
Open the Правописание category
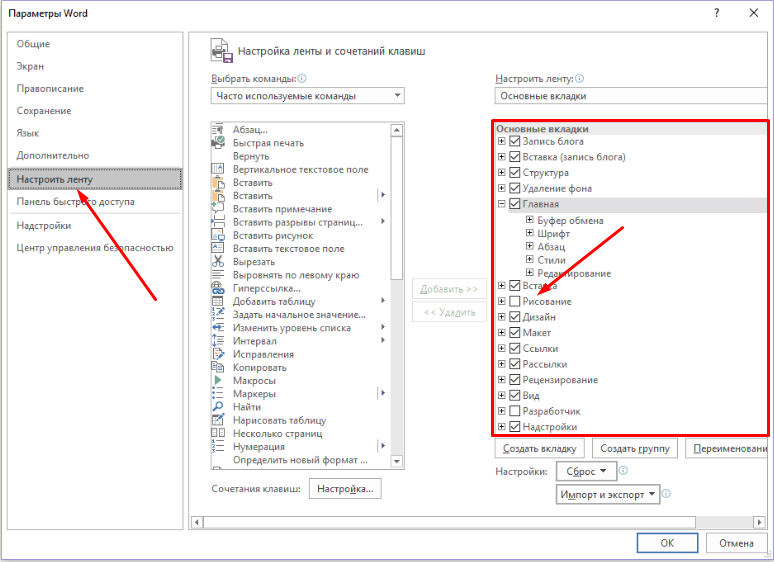95,89
